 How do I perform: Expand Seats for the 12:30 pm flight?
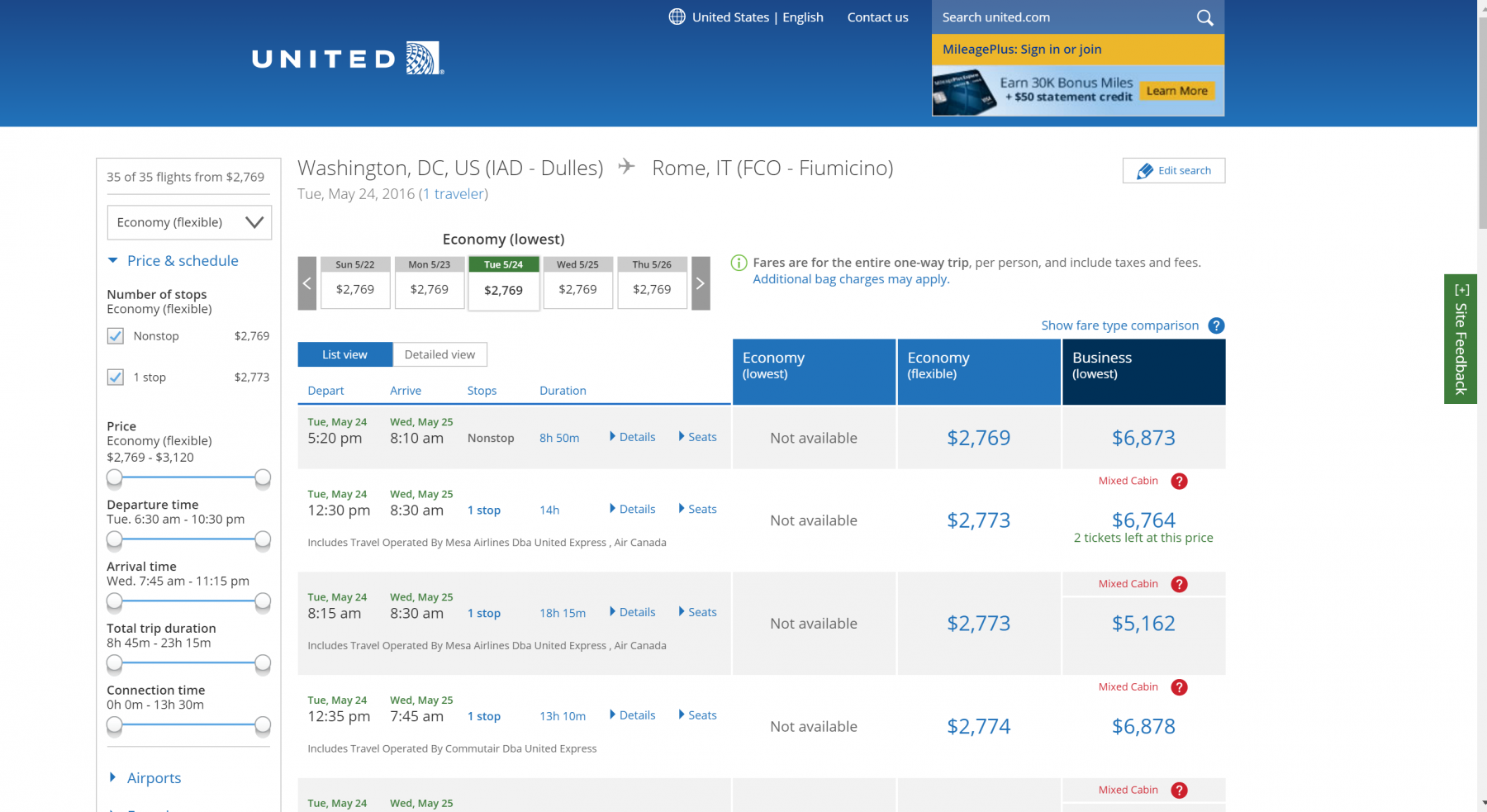click(697, 509)
